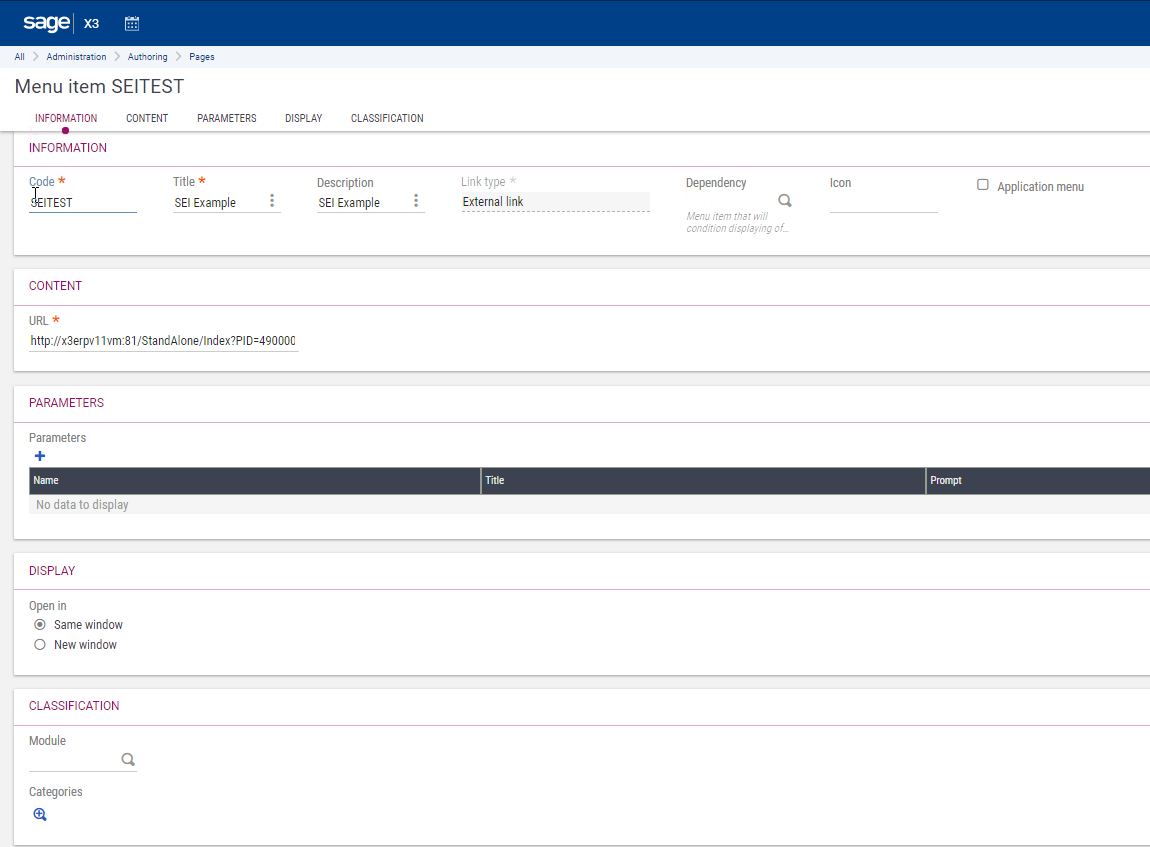Click the Administration breadcrumb link
This screenshot has width=1150, height=847.
[76, 57]
